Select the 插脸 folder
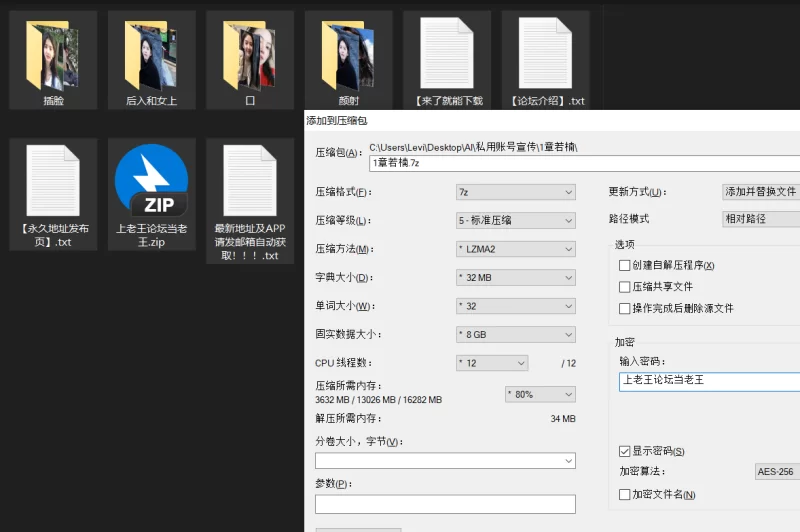The height and width of the screenshot is (532, 800). pyautogui.click(x=53, y=58)
